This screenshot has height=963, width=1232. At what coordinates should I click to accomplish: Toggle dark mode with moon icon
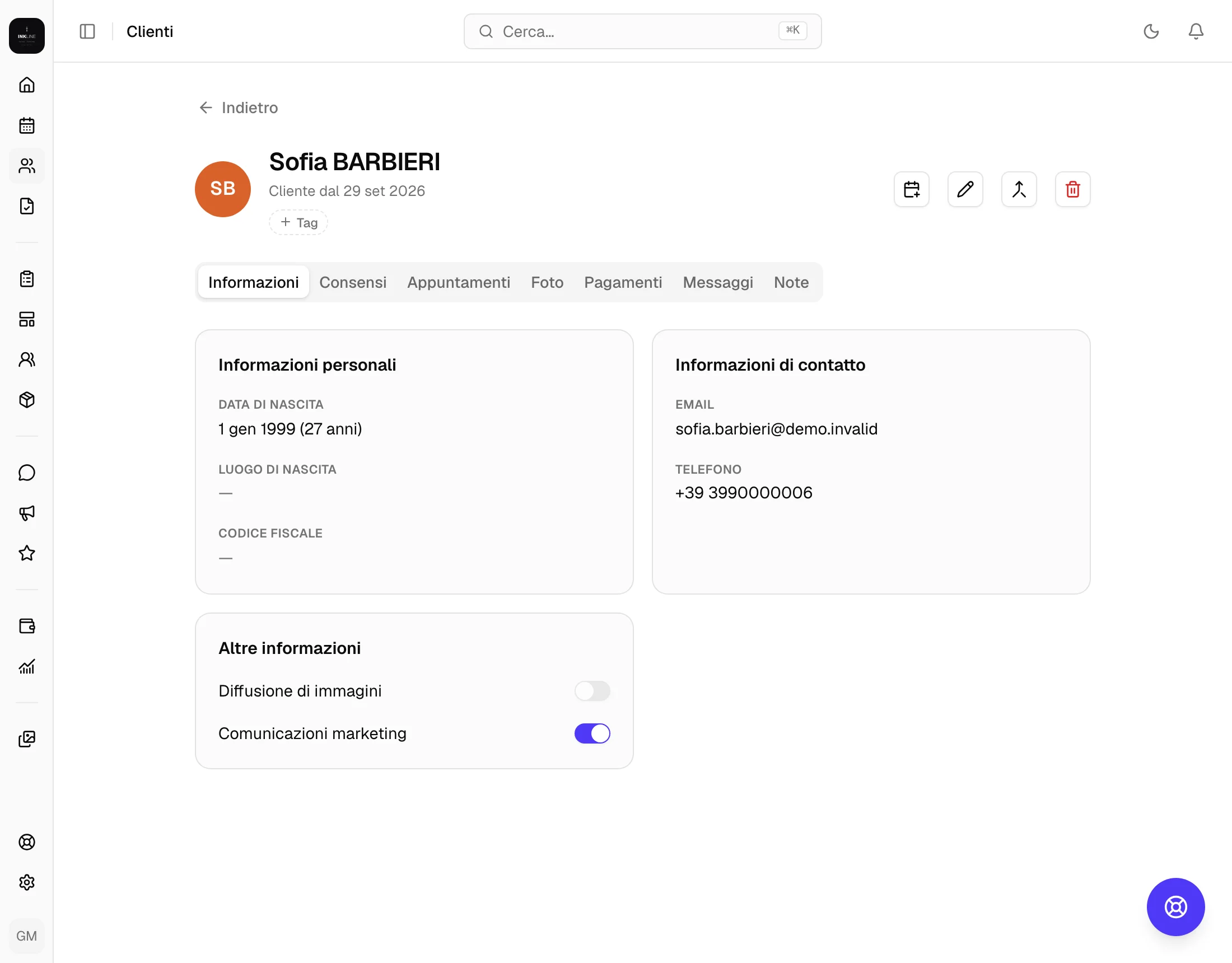(x=1151, y=31)
